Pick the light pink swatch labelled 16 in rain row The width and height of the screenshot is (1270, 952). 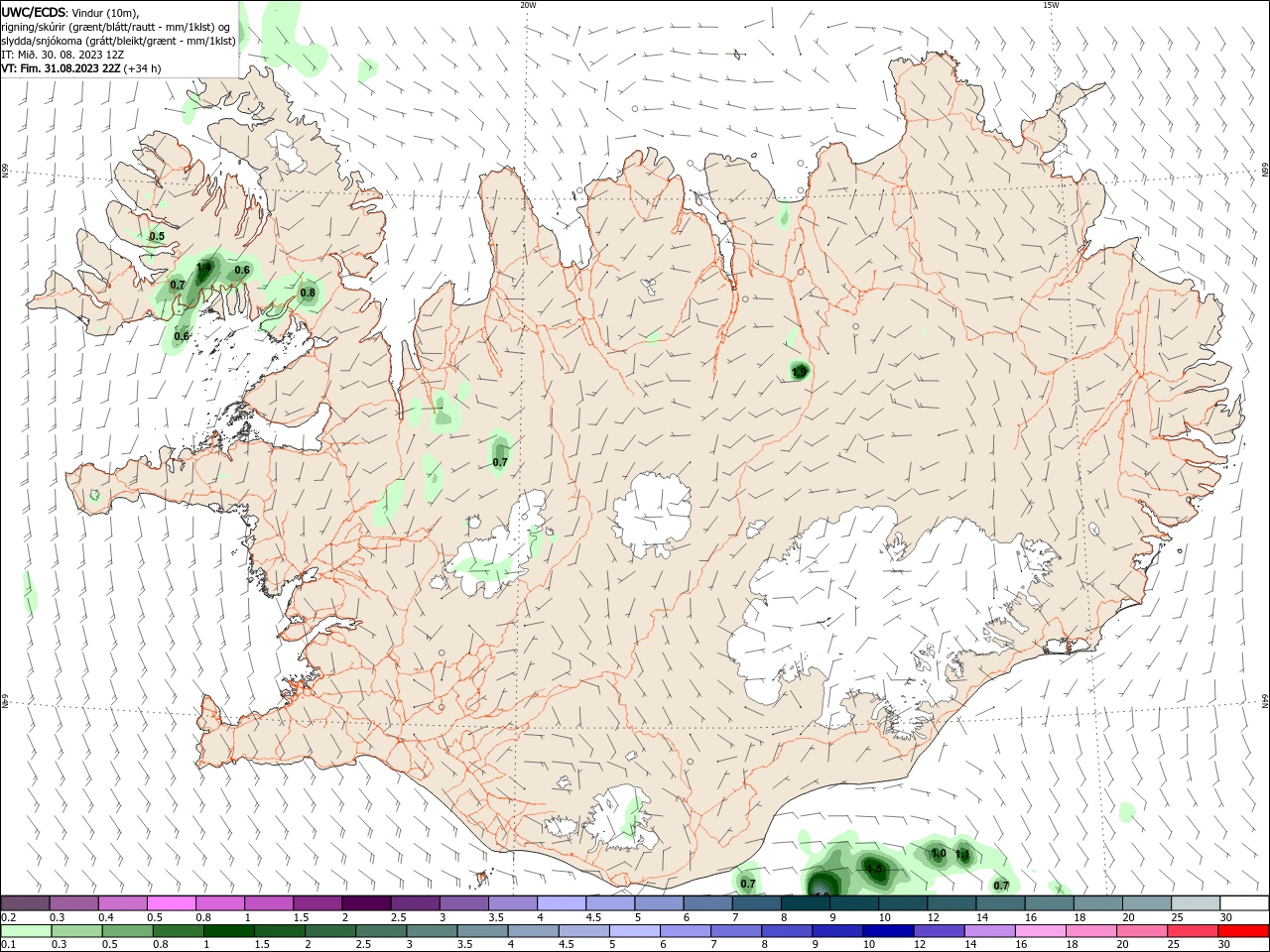1040,931
